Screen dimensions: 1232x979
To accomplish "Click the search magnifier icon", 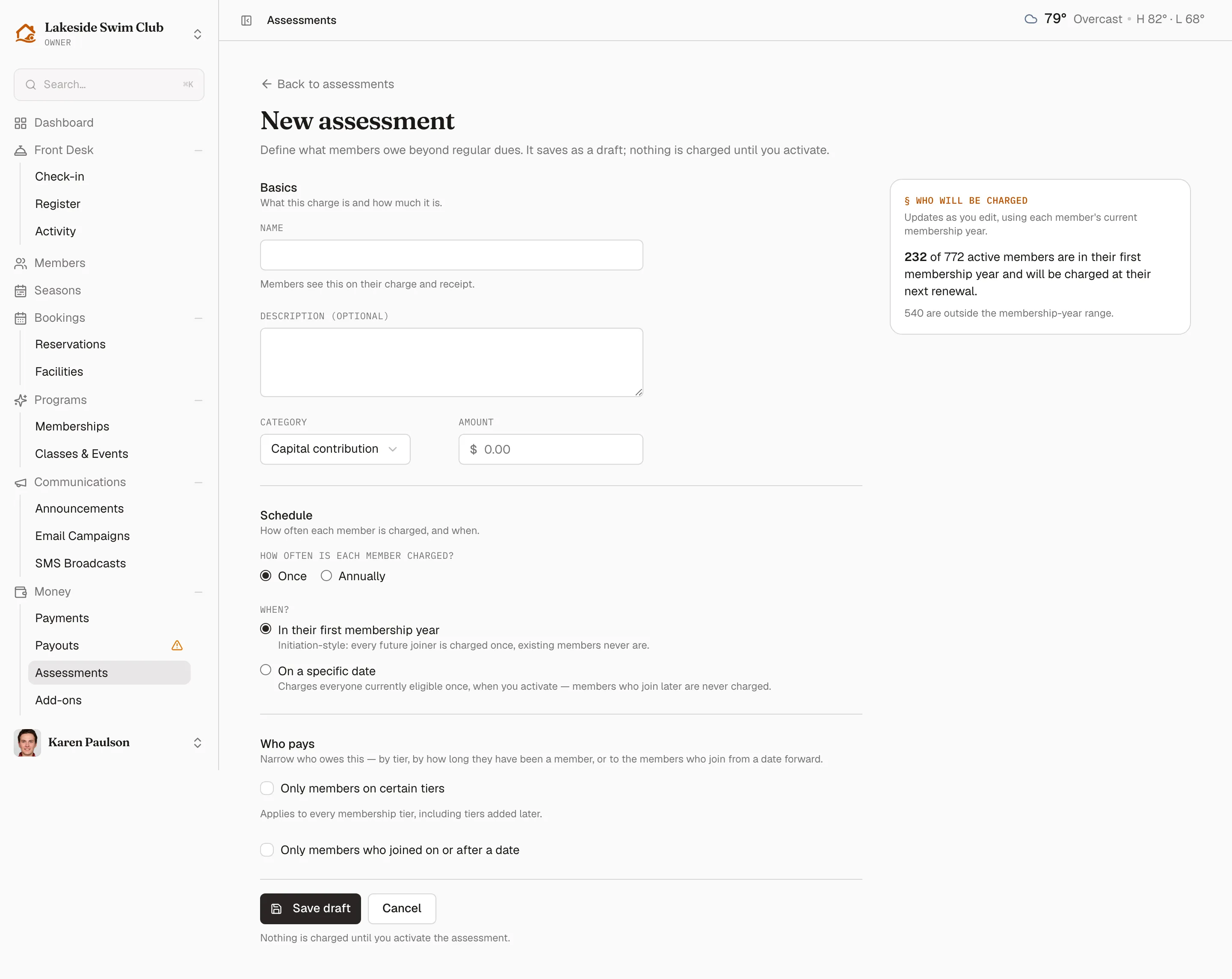I will point(31,85).
